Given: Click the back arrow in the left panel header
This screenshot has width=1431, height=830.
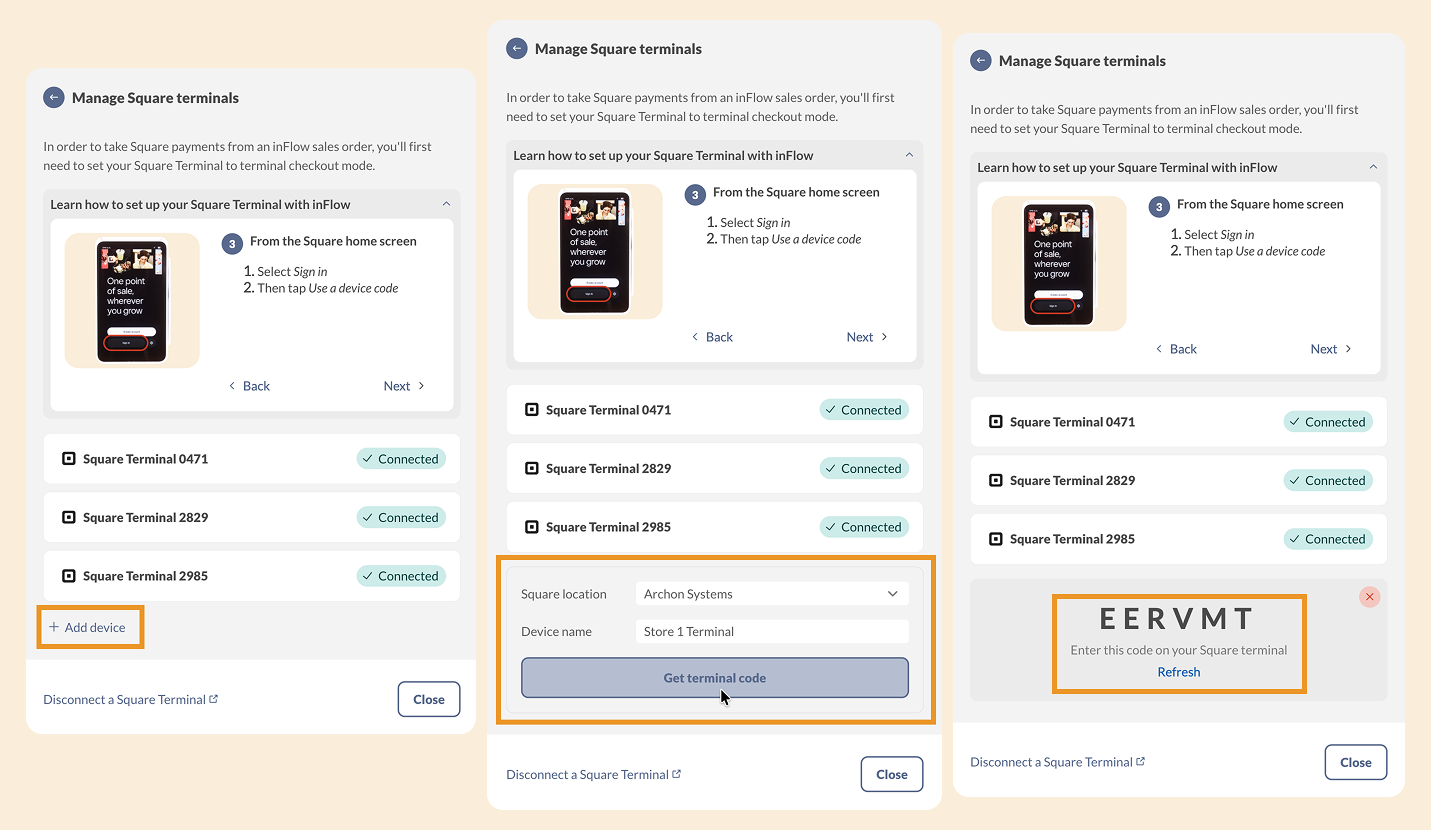Looking at the screenshot, I should (53, 98).
